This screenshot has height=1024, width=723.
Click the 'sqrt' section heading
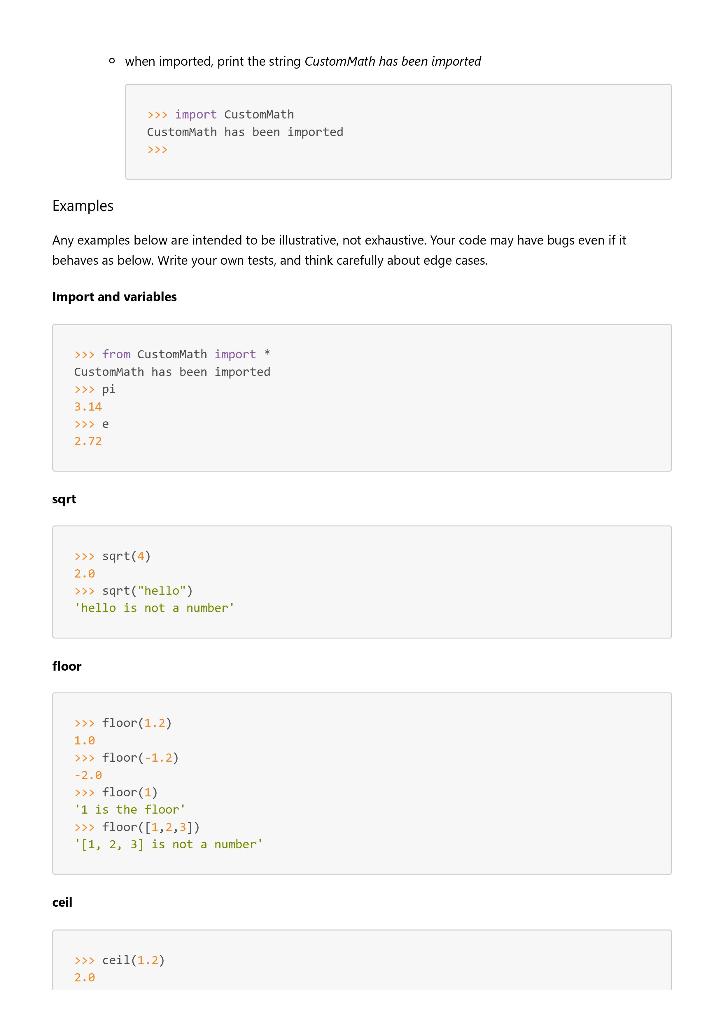[x=64, y=500]
